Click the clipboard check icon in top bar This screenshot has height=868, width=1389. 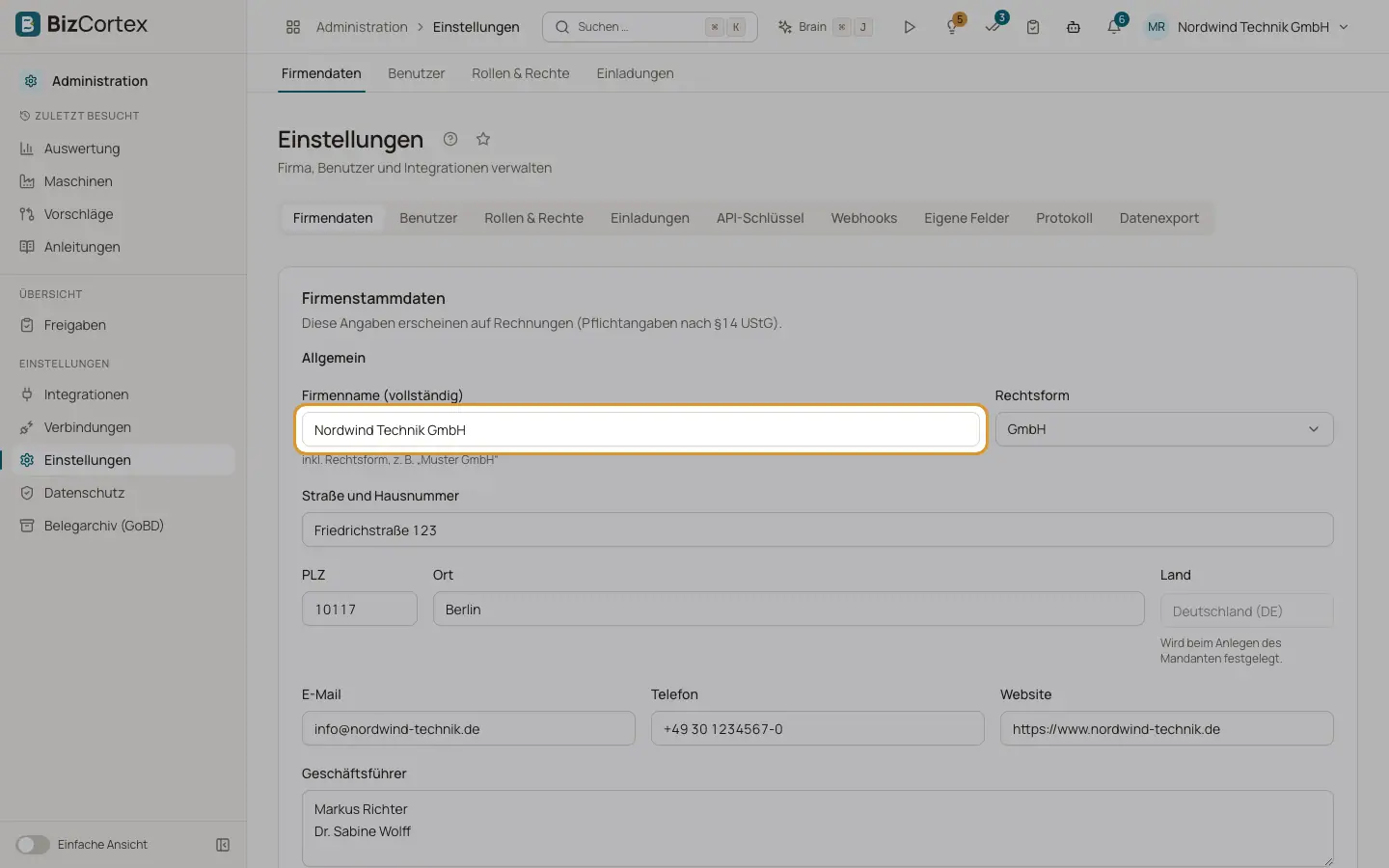point(1033,27)
